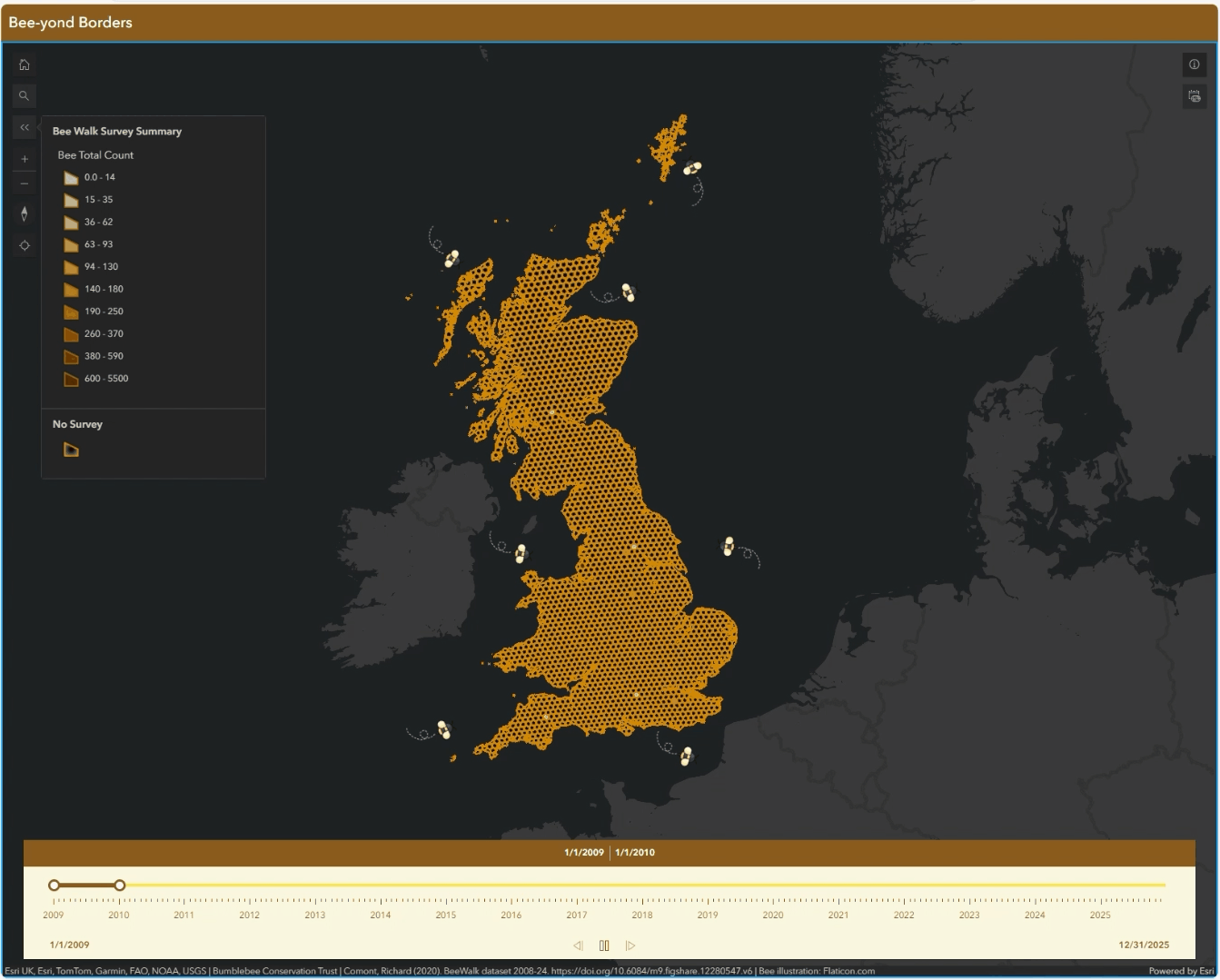Open the information panel icon

(1194, 64)
